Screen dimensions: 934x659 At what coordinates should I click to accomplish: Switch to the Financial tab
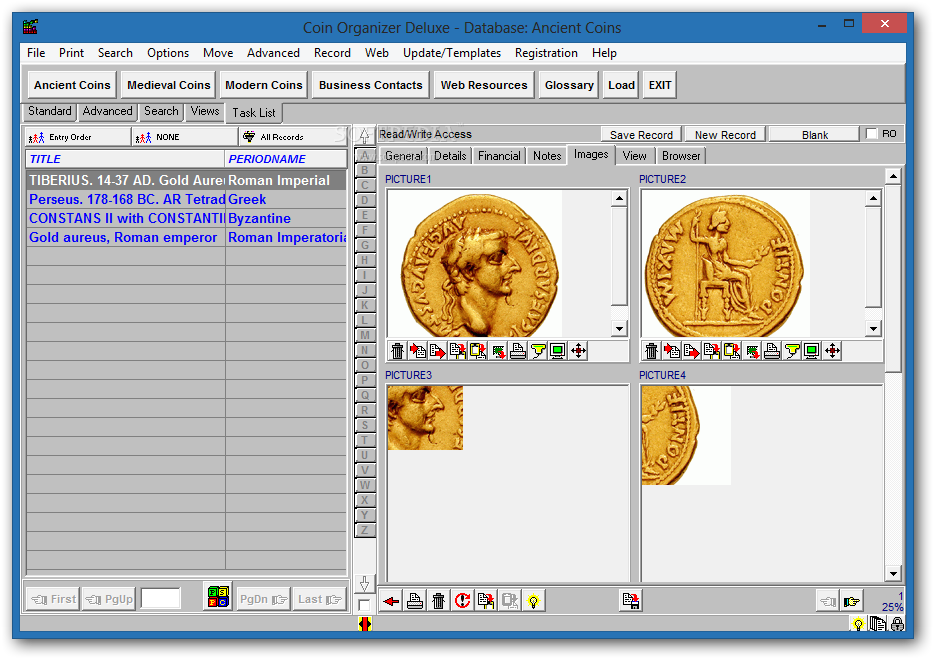[x=499, y=156]
